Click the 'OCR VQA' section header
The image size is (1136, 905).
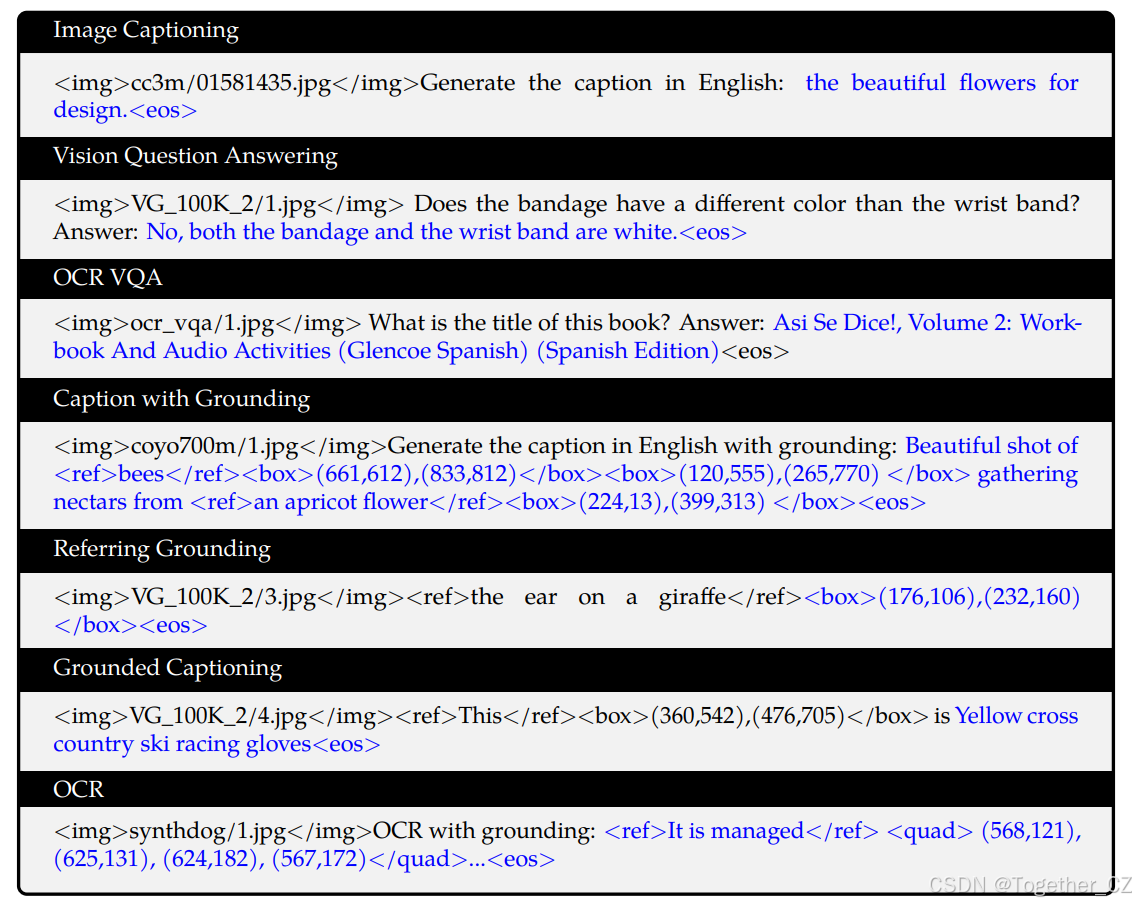pos(107,278)
